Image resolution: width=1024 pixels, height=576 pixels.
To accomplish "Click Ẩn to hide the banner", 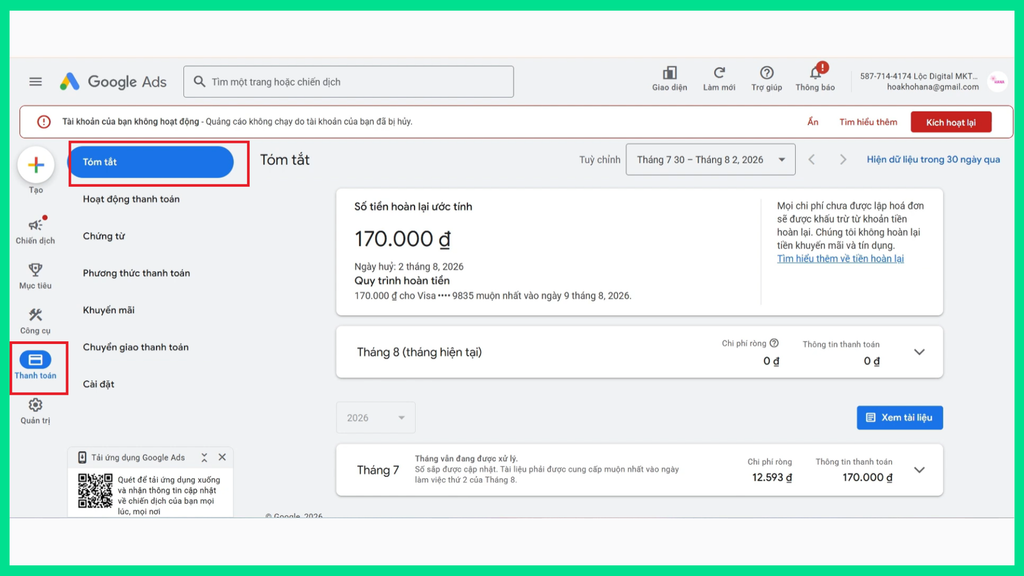I will (x=812, y=122).
